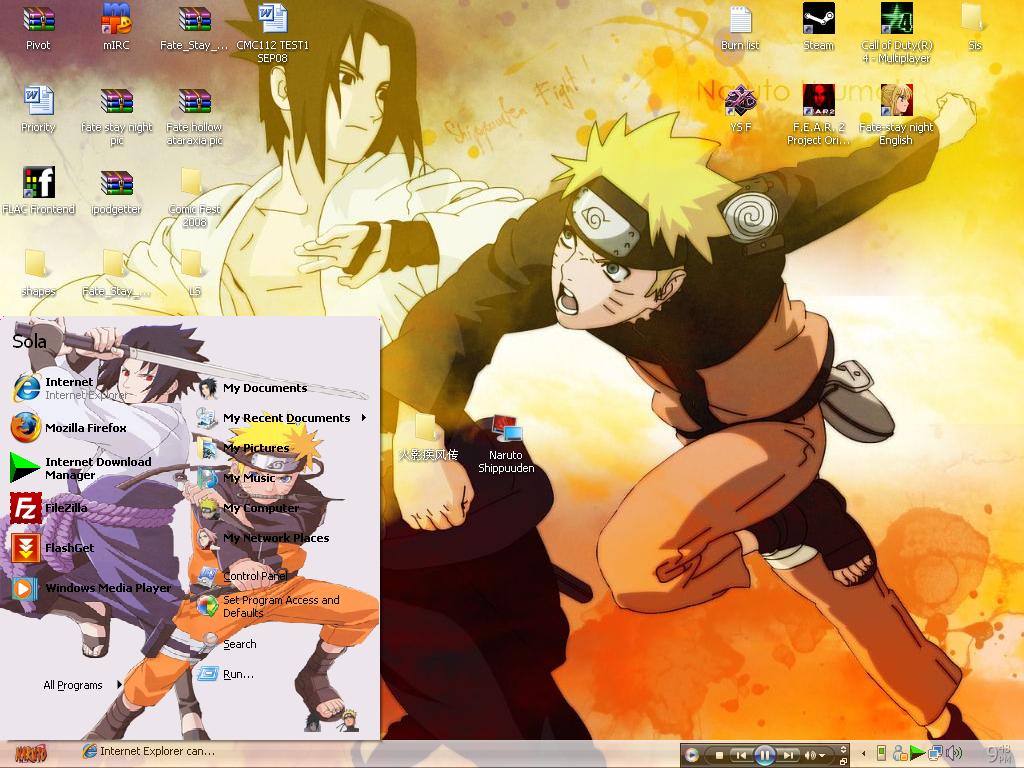Open network connections tray icon
Viewport: 1024px width, 768px height.
pos(936,754)
